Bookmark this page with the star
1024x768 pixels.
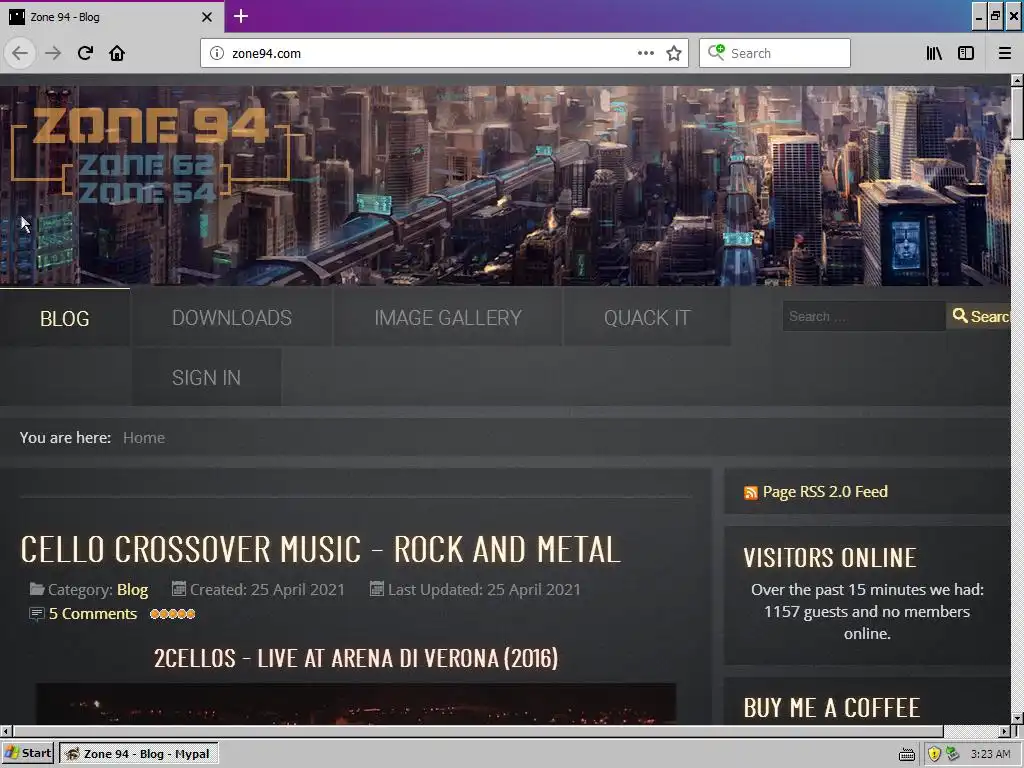(674, 53)
